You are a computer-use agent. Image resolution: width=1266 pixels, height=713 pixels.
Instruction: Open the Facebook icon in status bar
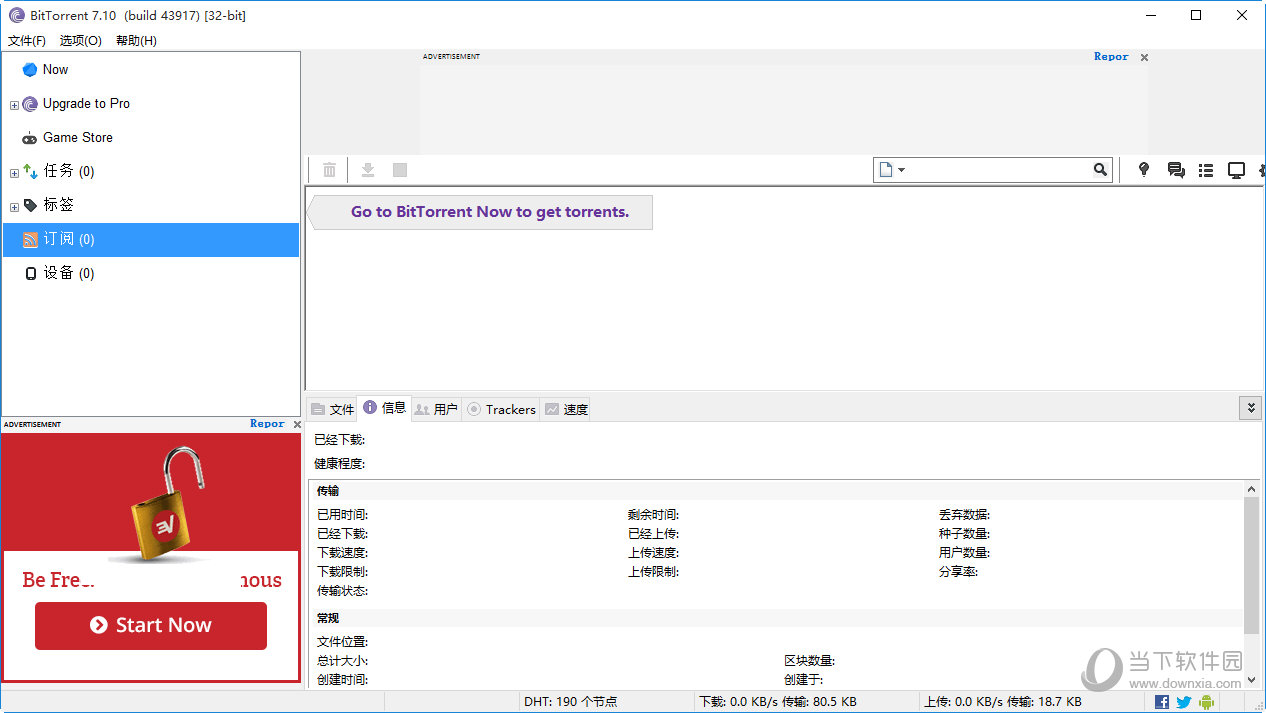click(x=1162, y=702)
